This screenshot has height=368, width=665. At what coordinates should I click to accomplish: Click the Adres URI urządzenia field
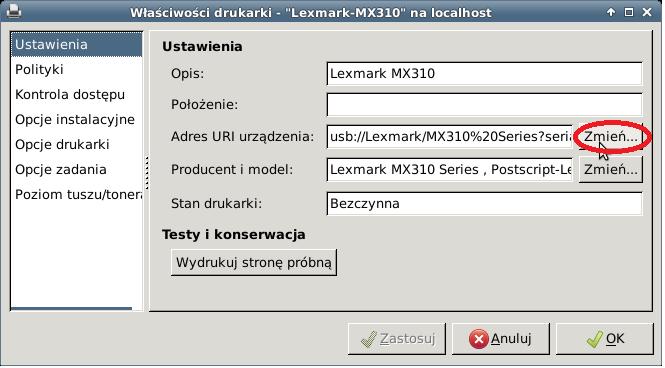[x=450, y=137]
